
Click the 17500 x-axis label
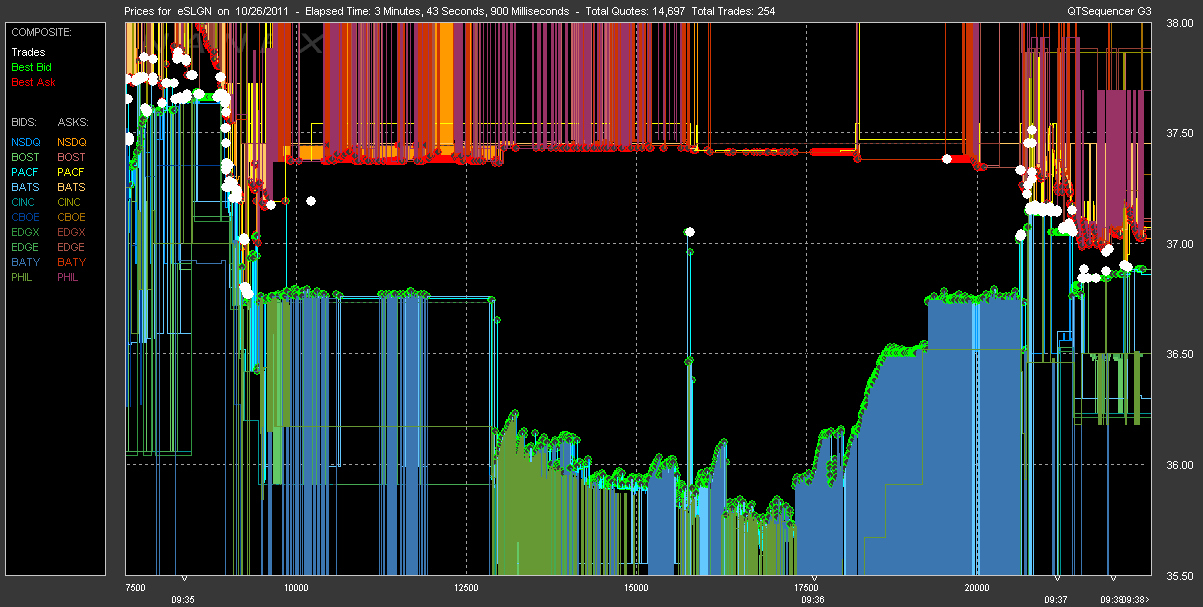806,587
